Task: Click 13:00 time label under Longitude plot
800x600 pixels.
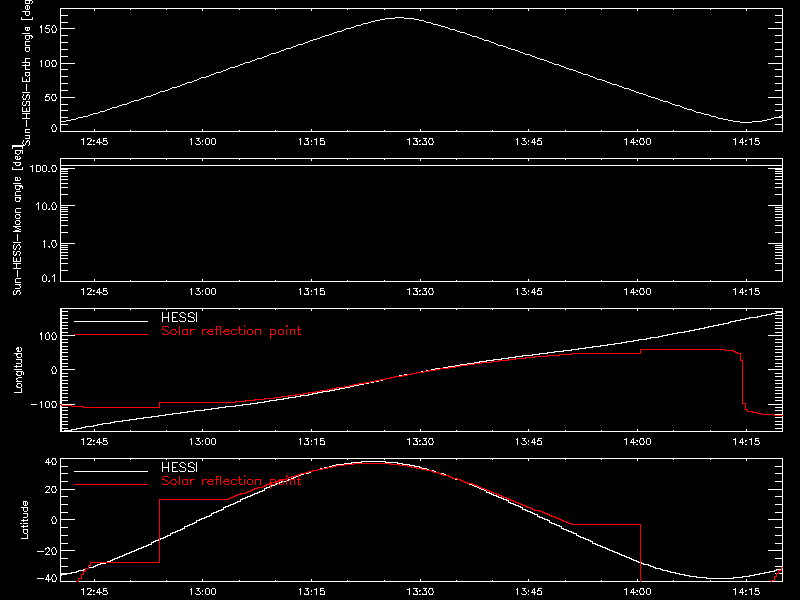Action: coord(203,441)
